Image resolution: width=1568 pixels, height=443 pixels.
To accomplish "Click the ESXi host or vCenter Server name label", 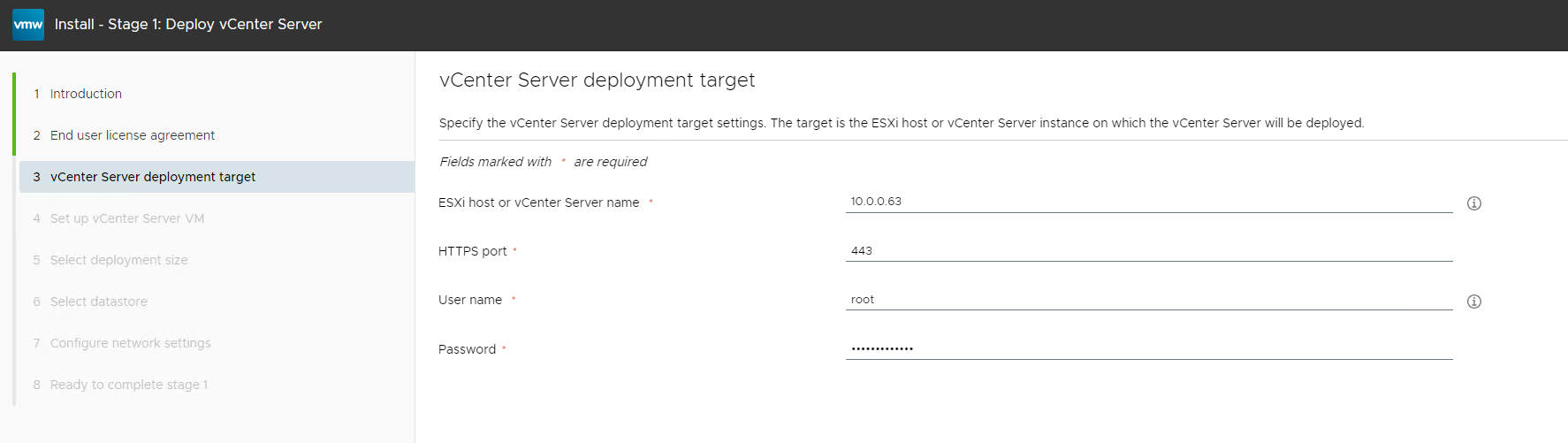I will tap(538, 202).
